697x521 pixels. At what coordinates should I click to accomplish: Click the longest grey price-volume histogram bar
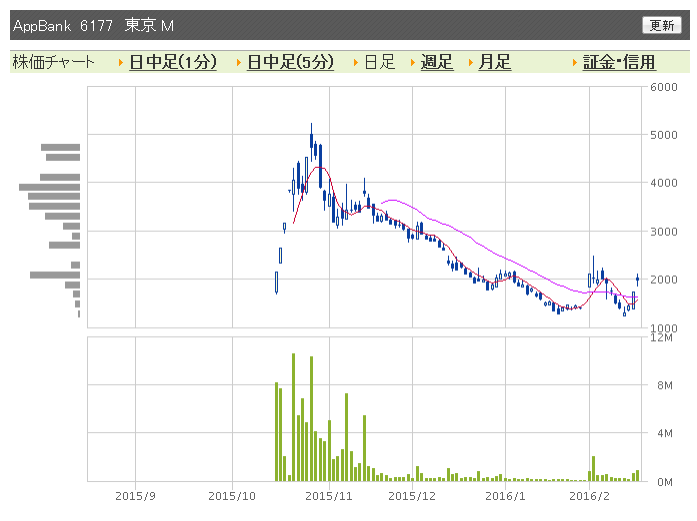coord(49,187)
